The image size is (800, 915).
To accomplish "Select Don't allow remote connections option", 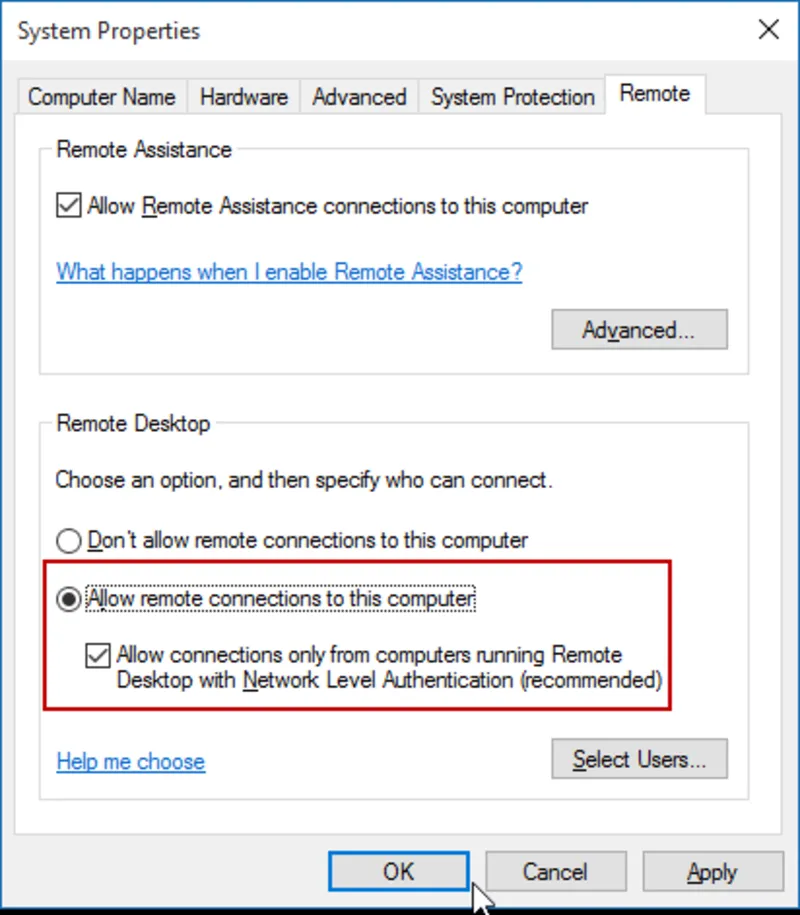I will (x=68, y=540).
